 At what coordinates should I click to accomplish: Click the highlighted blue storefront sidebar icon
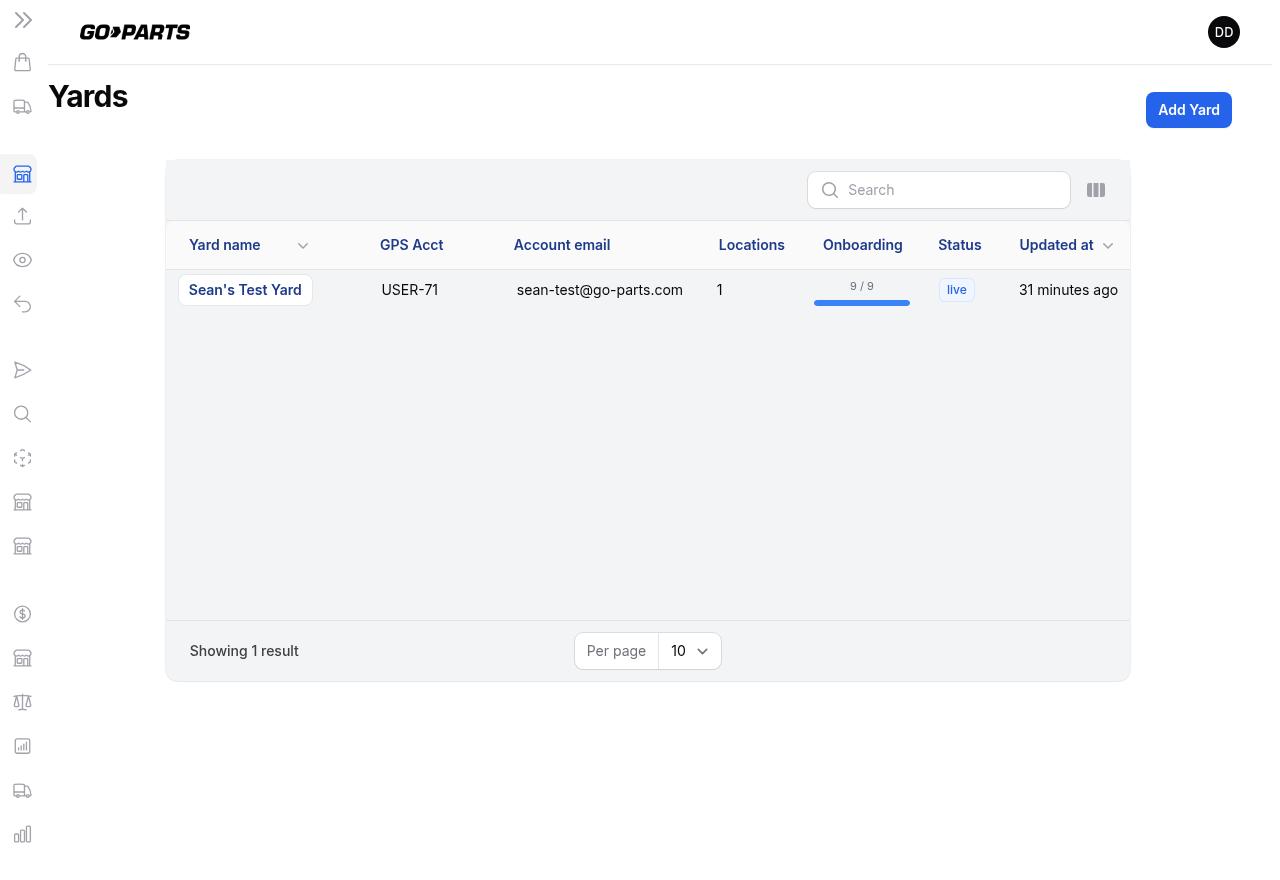(22, 175)
